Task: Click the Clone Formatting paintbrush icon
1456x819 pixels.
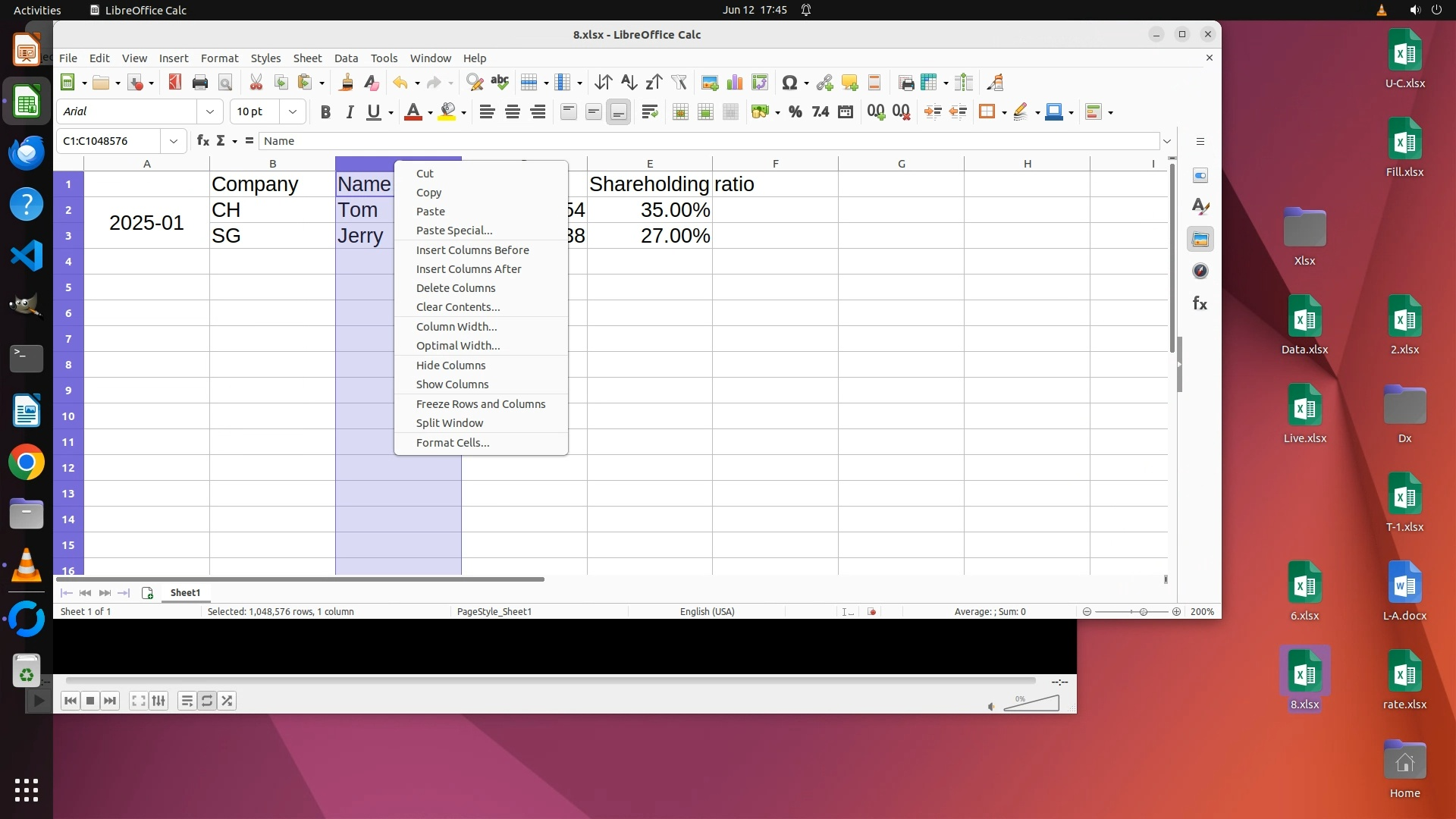Action: coord(347,83)
